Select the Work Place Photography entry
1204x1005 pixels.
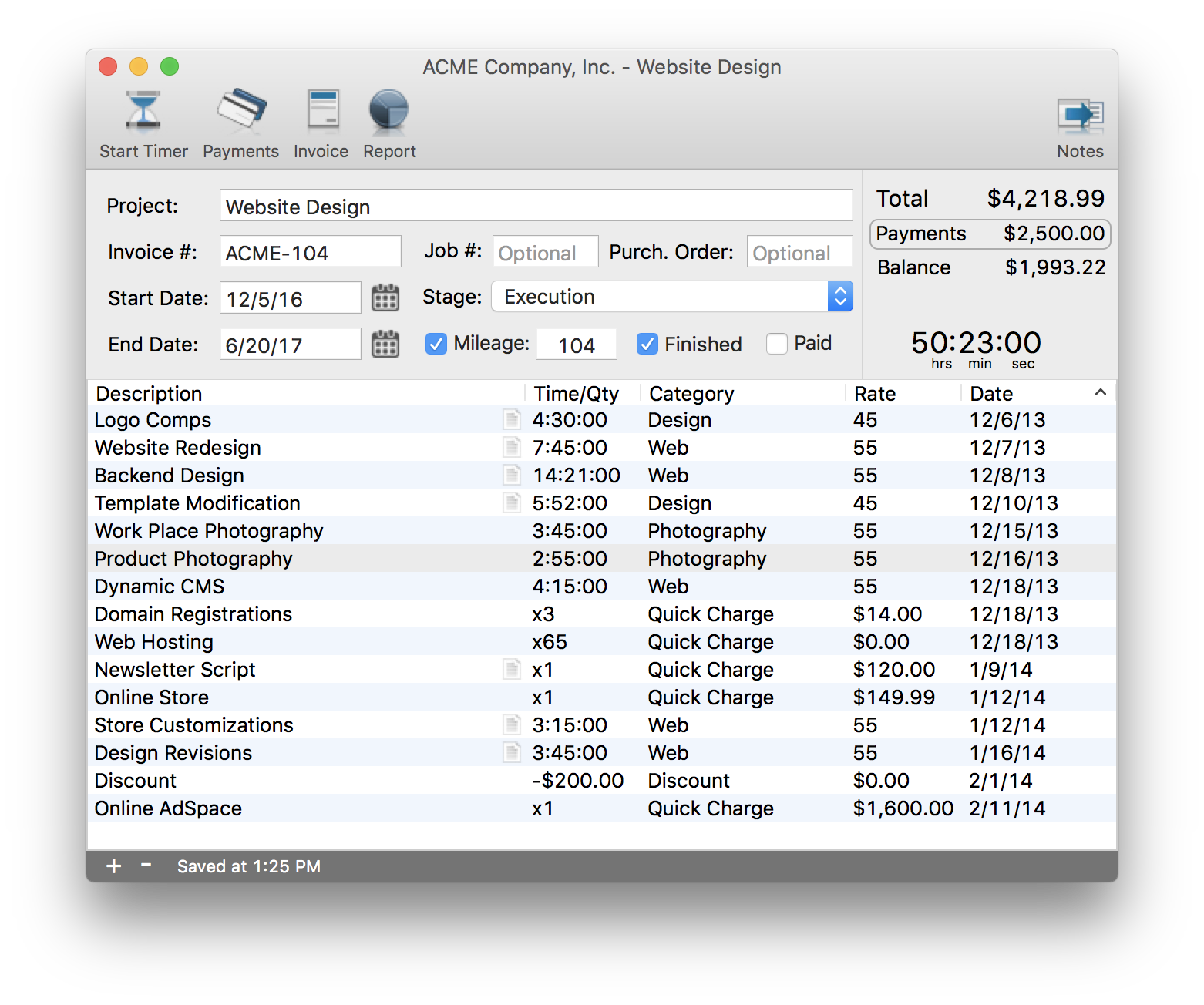[x=601, y=530]
